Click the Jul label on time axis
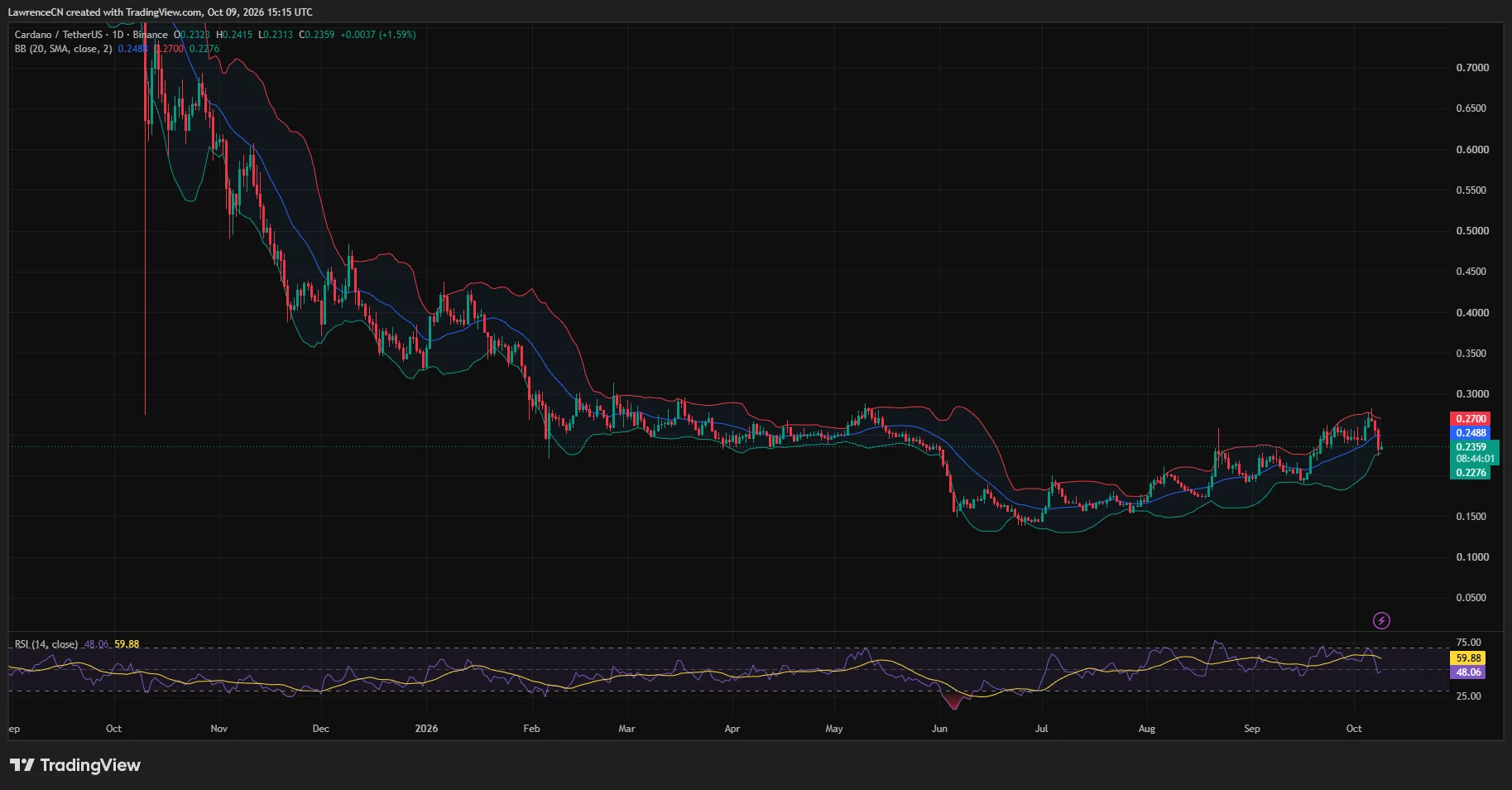The height and width of the screenshot is (790, 1512). click(x=1041, y=729)
